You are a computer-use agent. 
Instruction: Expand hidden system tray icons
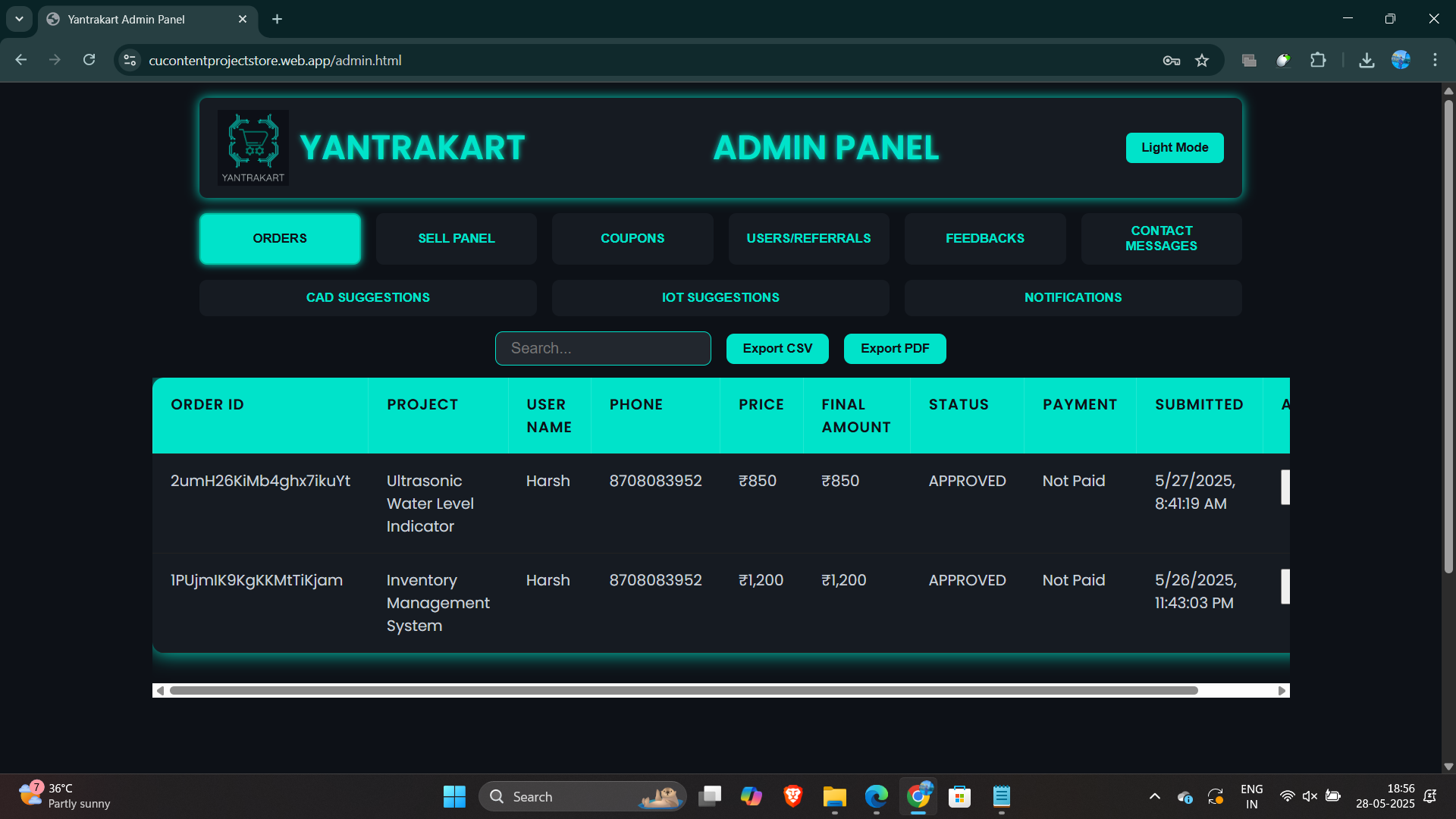pos(1154,796)
